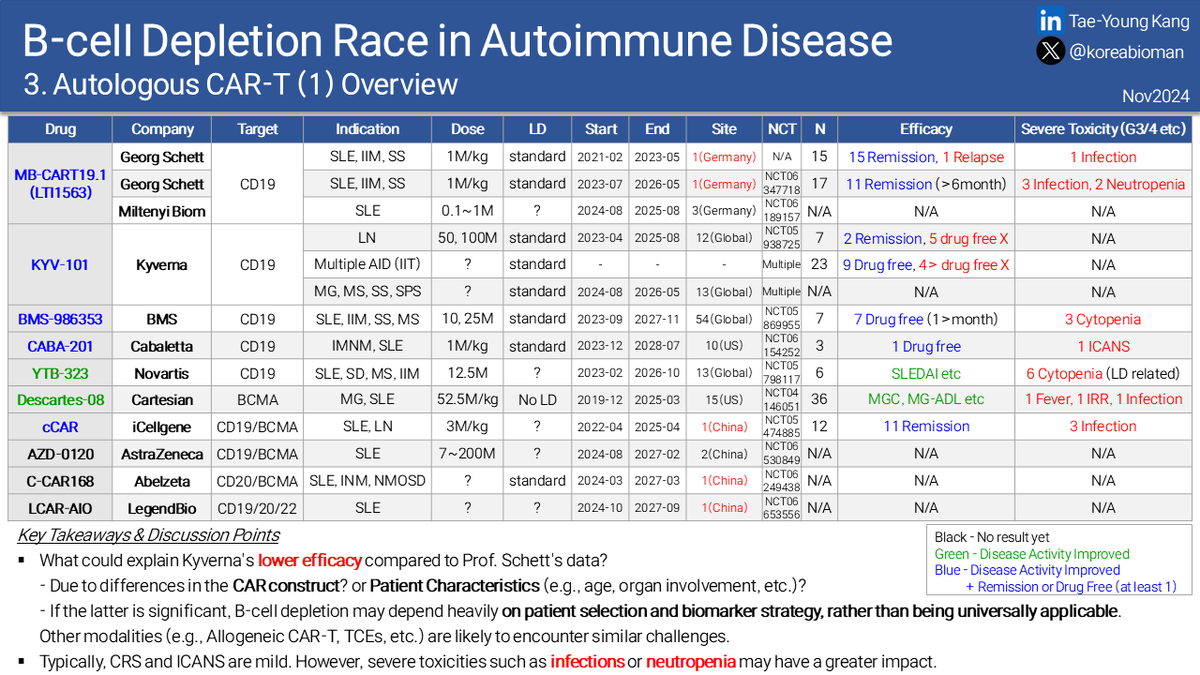The image size is (1200, 675).
Task: Click the CD20/BCMA target cell
Action: coord(258,481)
